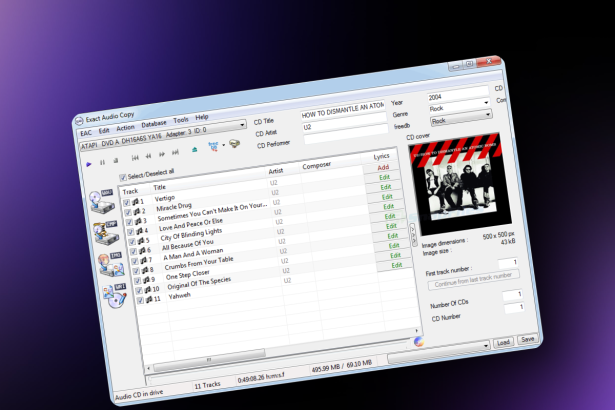Click the CD Title input field
Viewport: 615px width, 410px height.
pyautogui.click(x=343, y=109)
